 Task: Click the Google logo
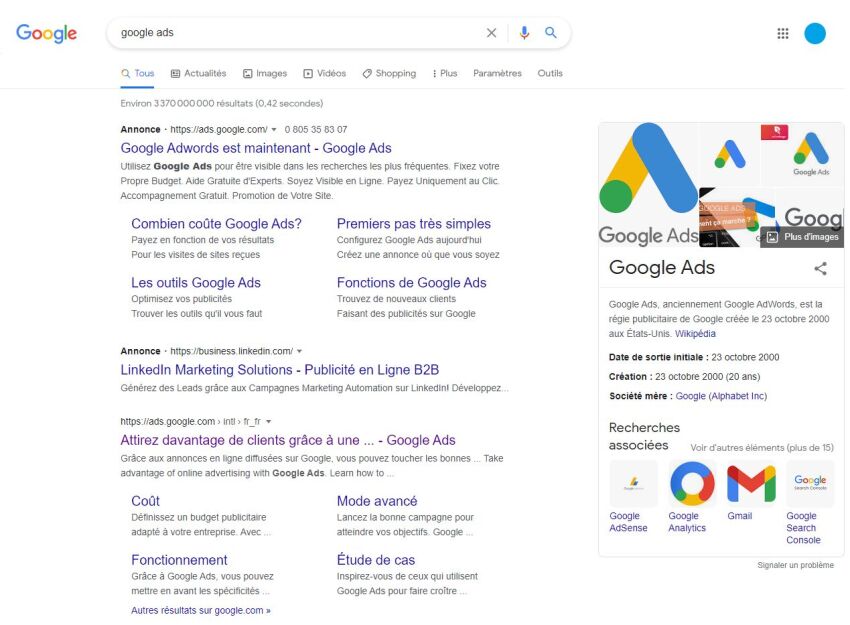click(x=46, y=33)
